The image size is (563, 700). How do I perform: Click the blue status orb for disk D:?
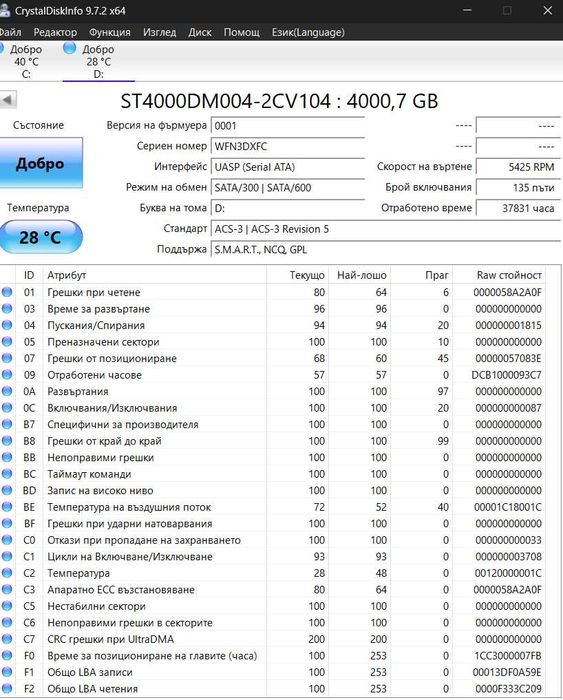coord(69,48)
